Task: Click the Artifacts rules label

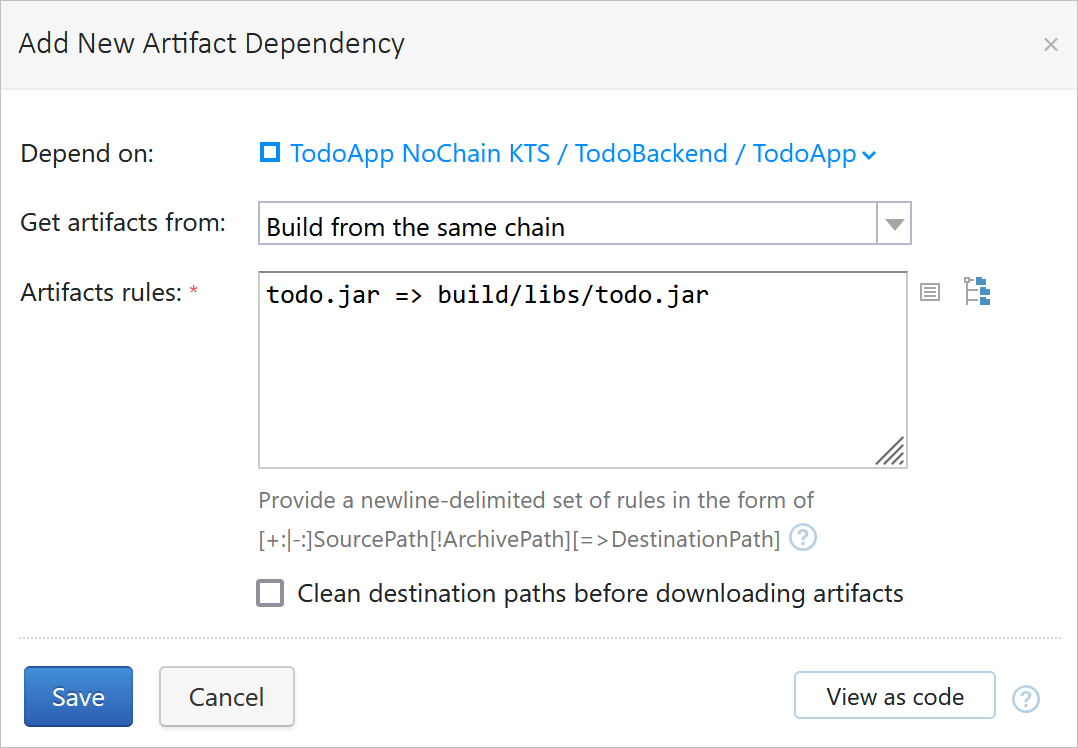Action: click(98, 291)
